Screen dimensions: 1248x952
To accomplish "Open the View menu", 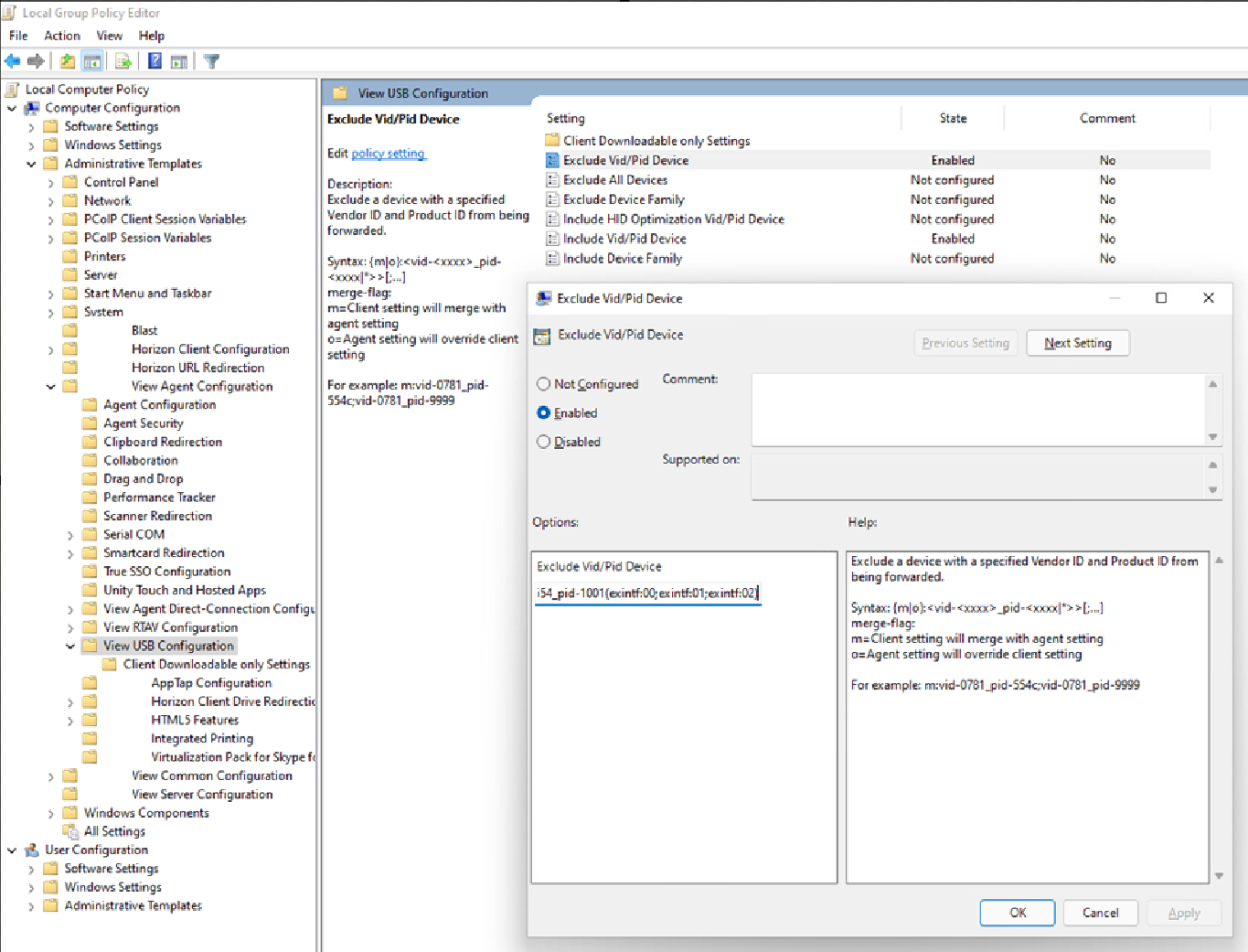I will point(109,36).
